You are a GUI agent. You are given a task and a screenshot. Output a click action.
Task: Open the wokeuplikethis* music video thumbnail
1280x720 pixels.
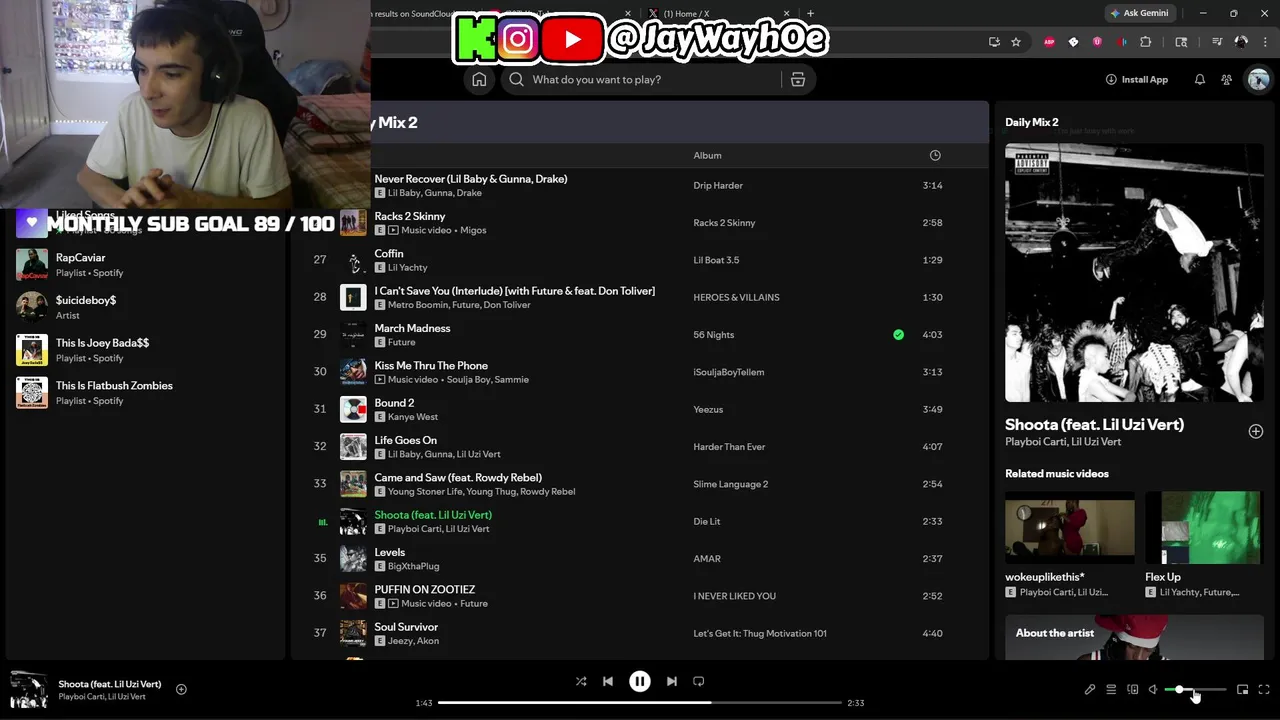(1070, 527)
